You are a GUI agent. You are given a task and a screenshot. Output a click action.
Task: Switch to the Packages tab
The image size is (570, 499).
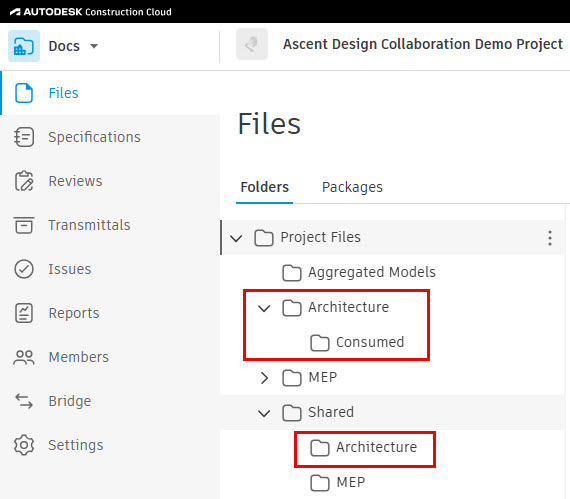(352, 187)
